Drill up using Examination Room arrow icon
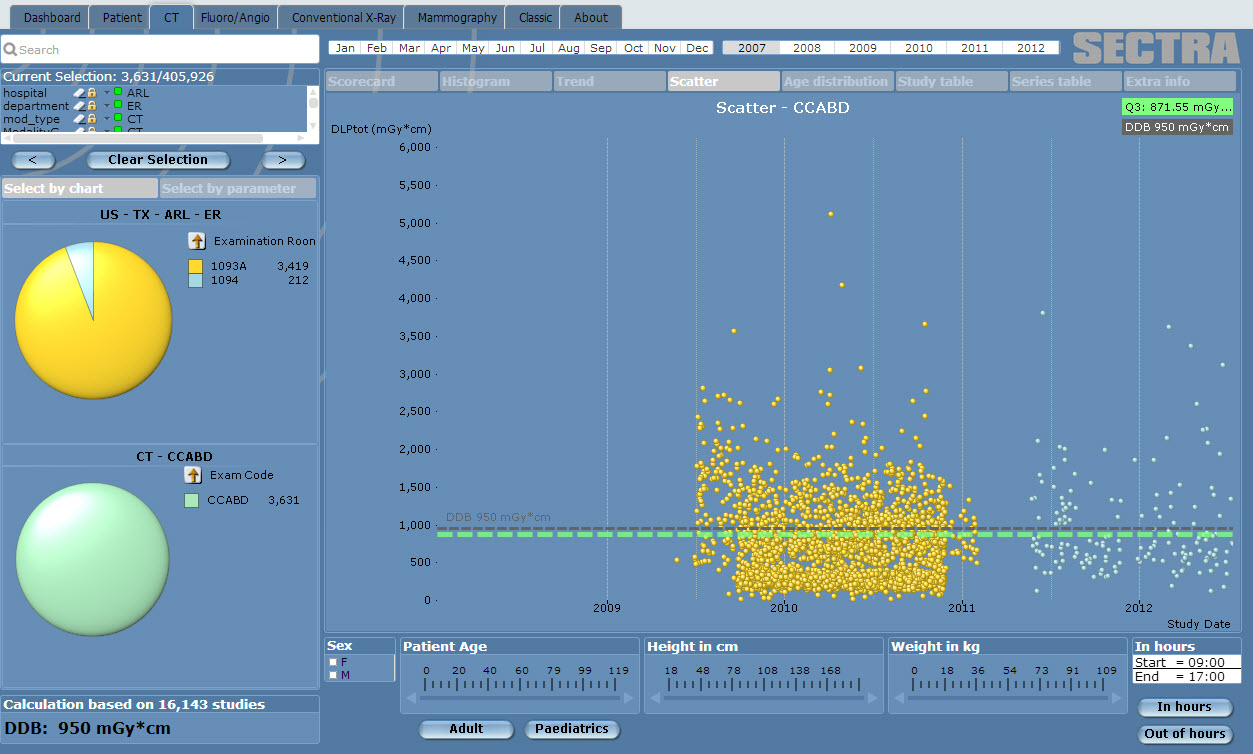Viewport: 1253px width, 754px height. [197, 241]
